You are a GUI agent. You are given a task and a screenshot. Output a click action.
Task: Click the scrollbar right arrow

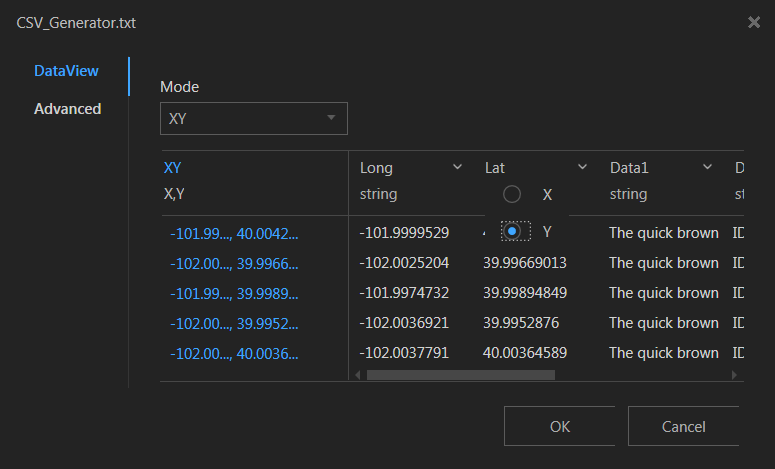pyautogui.click(x=735, y=375)
